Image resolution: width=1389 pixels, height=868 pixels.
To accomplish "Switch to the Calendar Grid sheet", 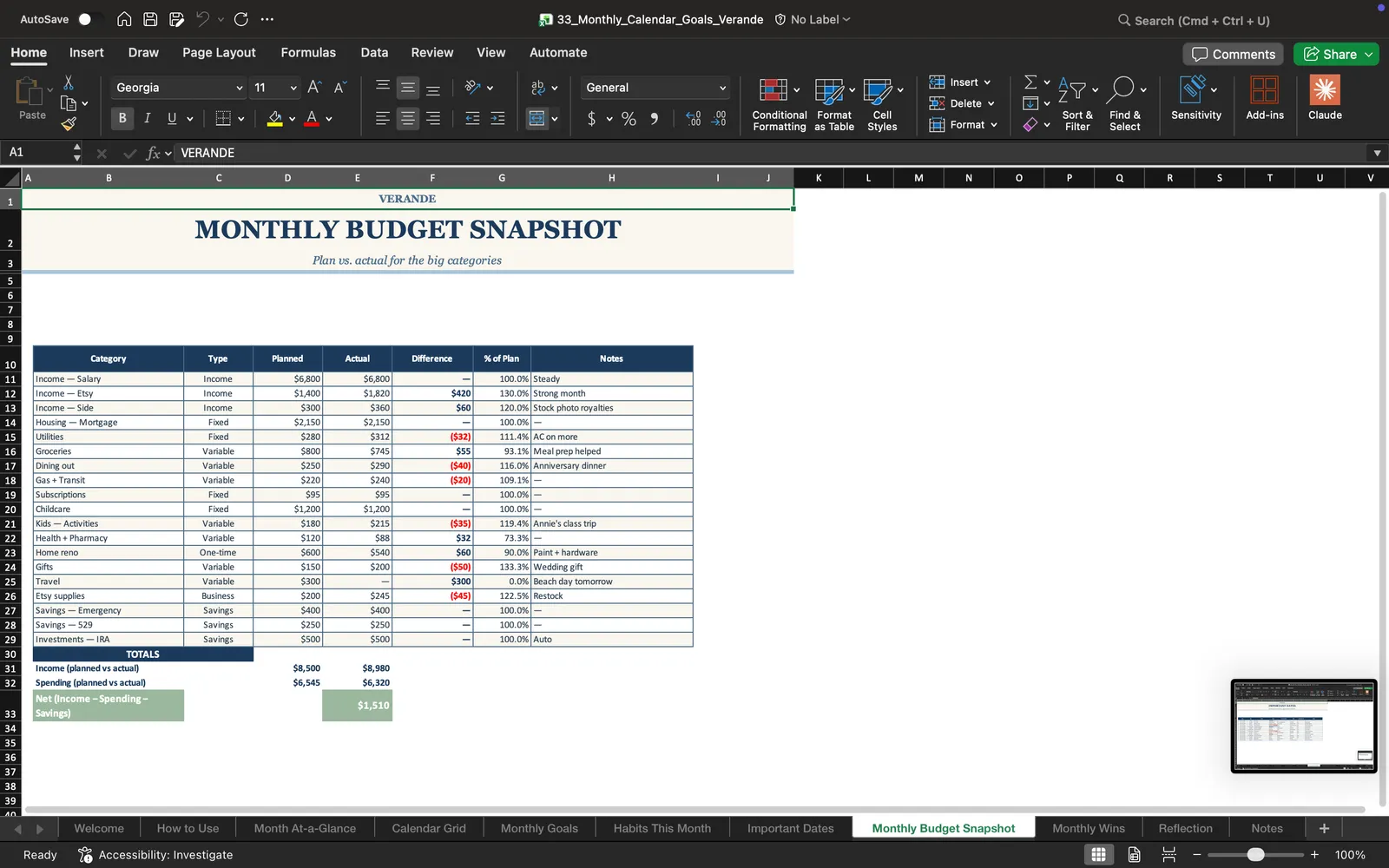I will click(429, 828).
